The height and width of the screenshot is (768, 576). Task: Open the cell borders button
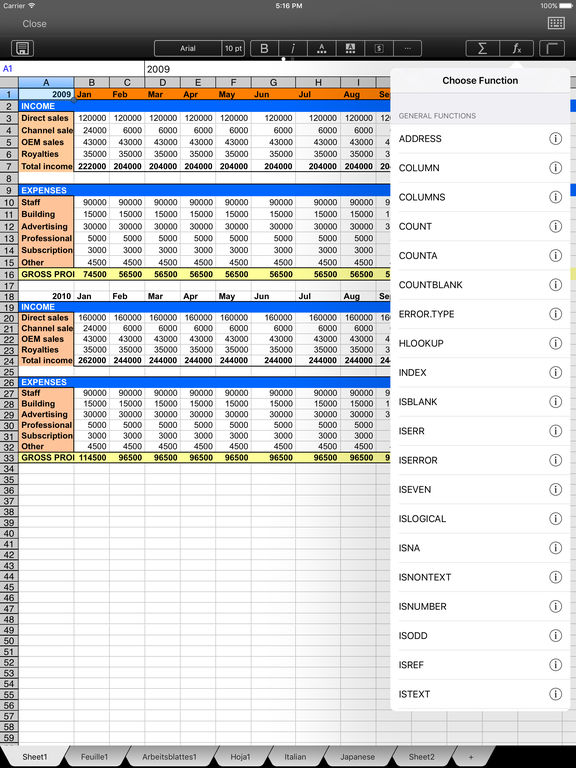click(x=552, y=48)
